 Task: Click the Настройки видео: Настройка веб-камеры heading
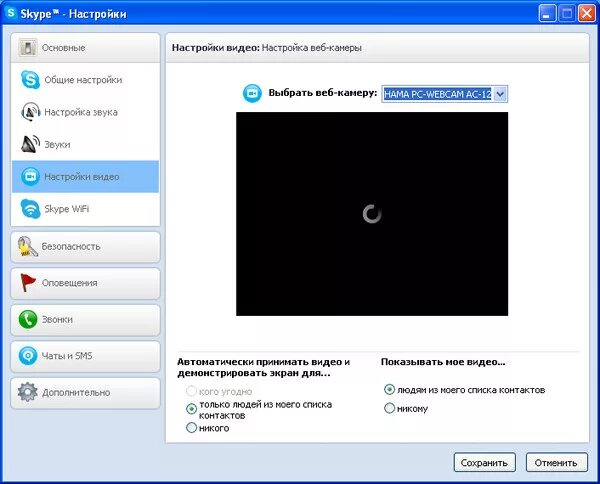pos(267,48)
